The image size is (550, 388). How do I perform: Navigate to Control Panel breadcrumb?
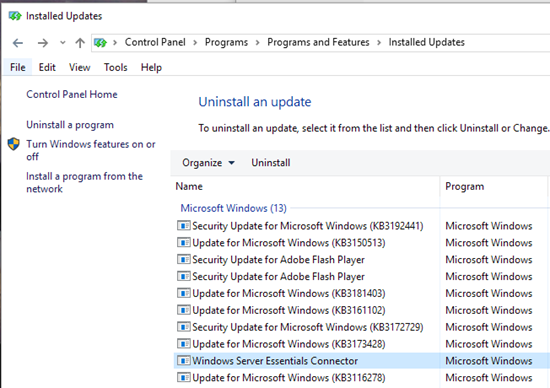point(155,42)
